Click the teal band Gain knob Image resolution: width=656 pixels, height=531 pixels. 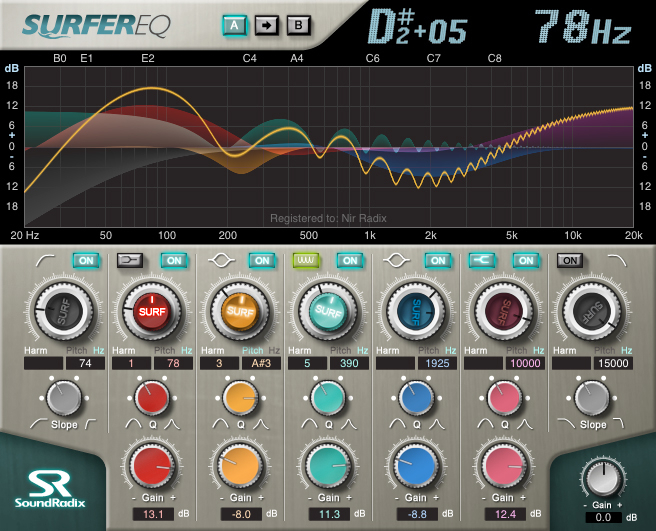click(x=328, y=465)
